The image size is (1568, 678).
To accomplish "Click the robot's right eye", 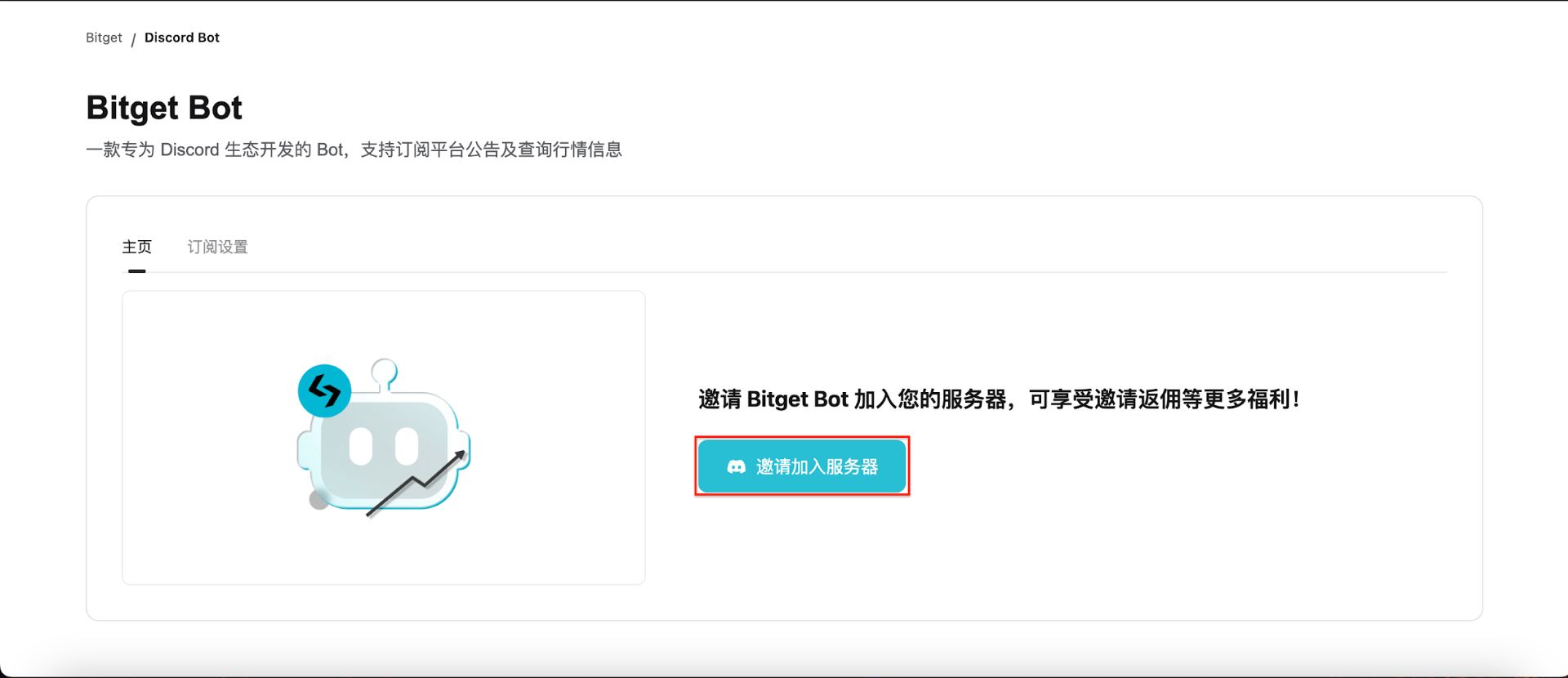I will pyautogui.click(x=407, y=447).
